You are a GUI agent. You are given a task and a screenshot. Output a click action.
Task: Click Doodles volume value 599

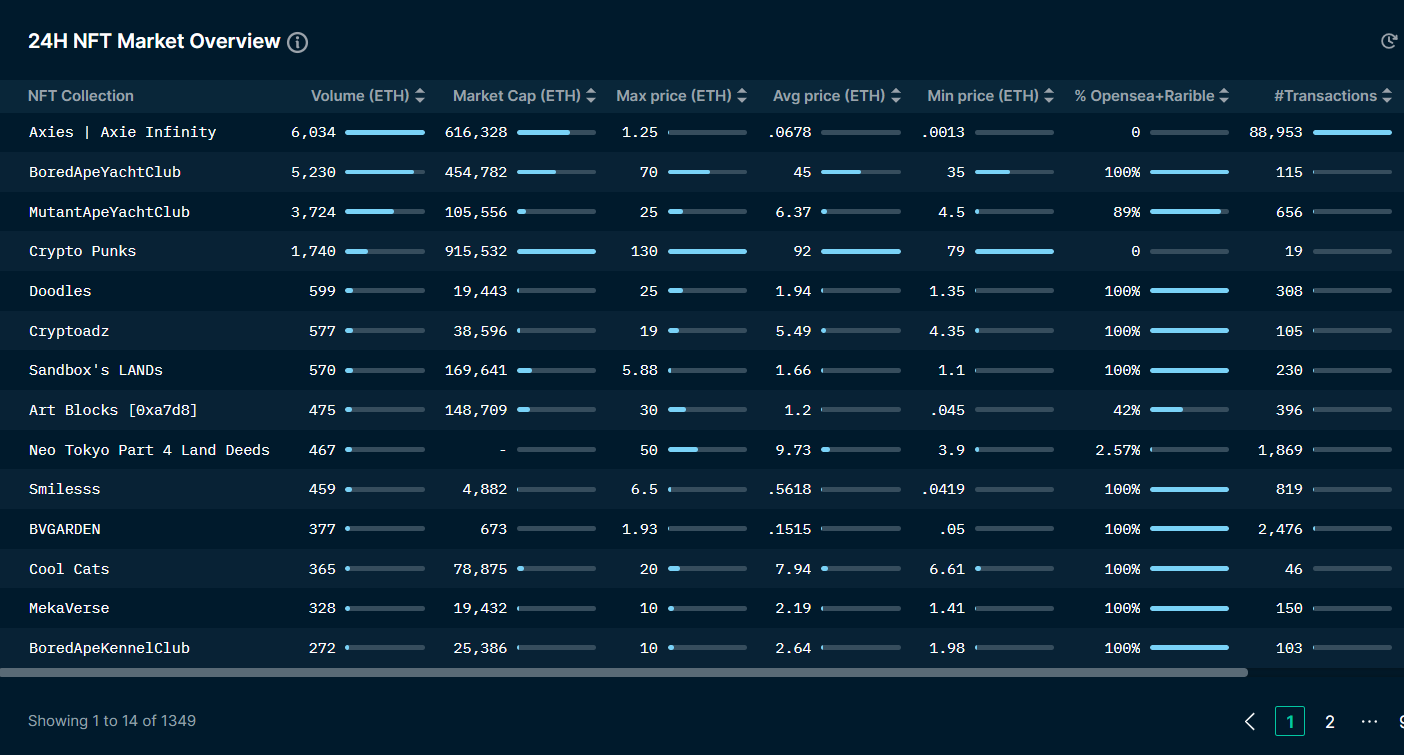[x=322, y=291]
